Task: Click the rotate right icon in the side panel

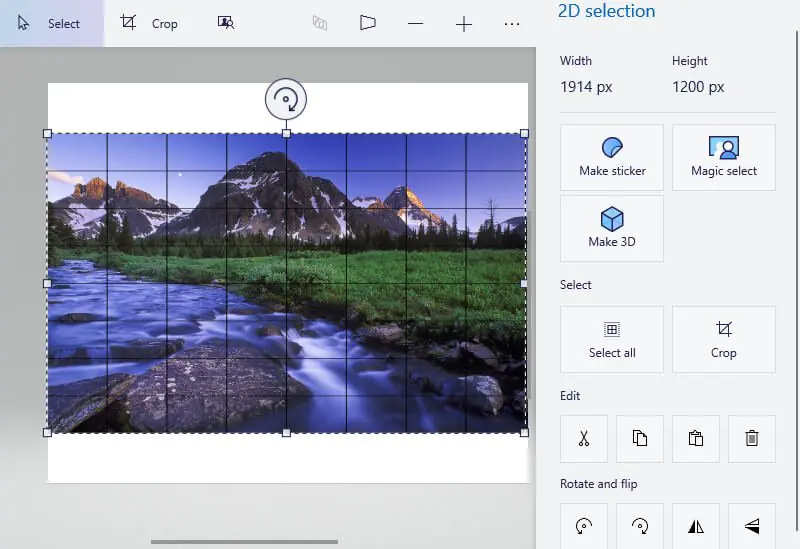Action: pos(640,526)
